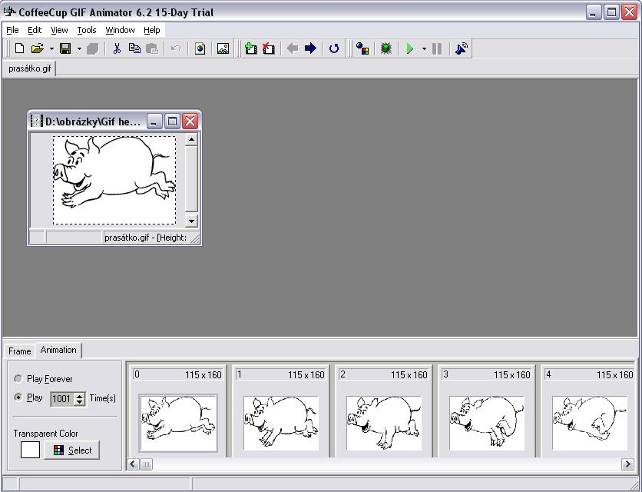Select frame 4 thumbnail
The width and height of the screenshot is (642, 492).
coord(590,423)
